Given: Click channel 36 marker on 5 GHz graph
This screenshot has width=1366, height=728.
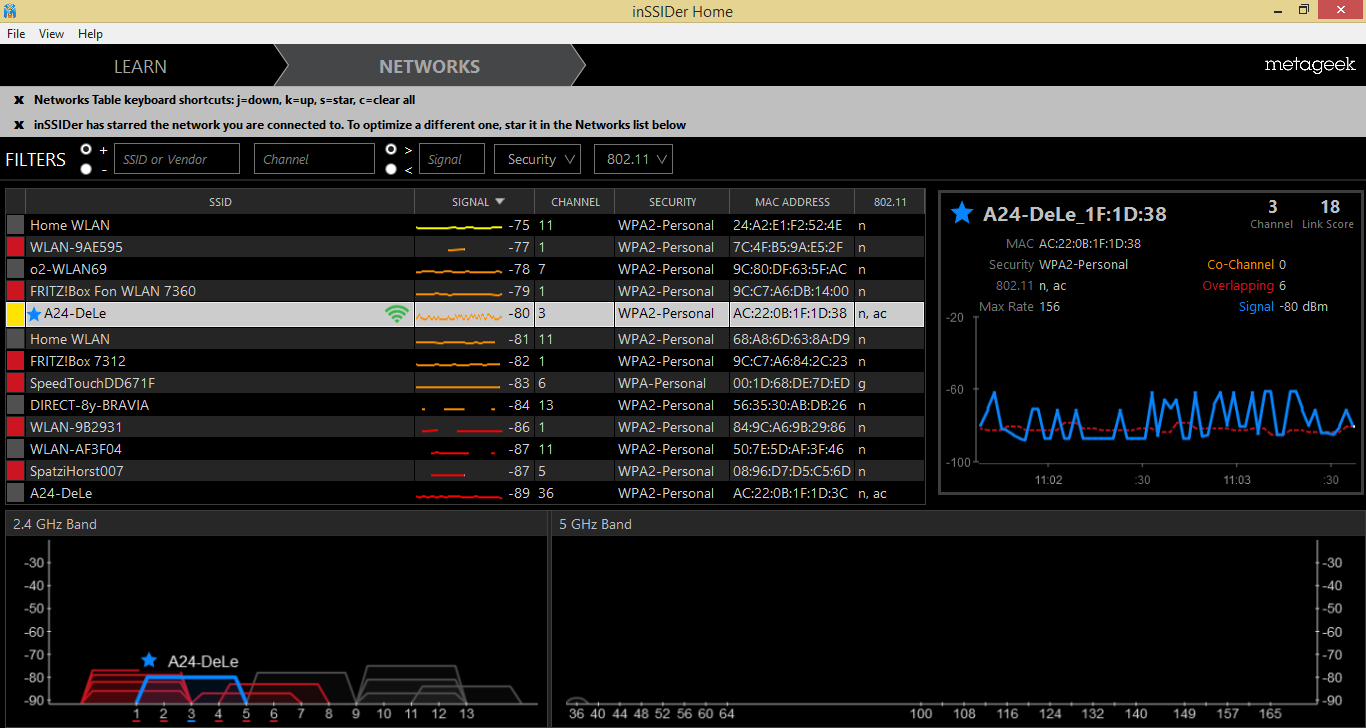Looking at the screenshot, I should click(x=576, y=714).
